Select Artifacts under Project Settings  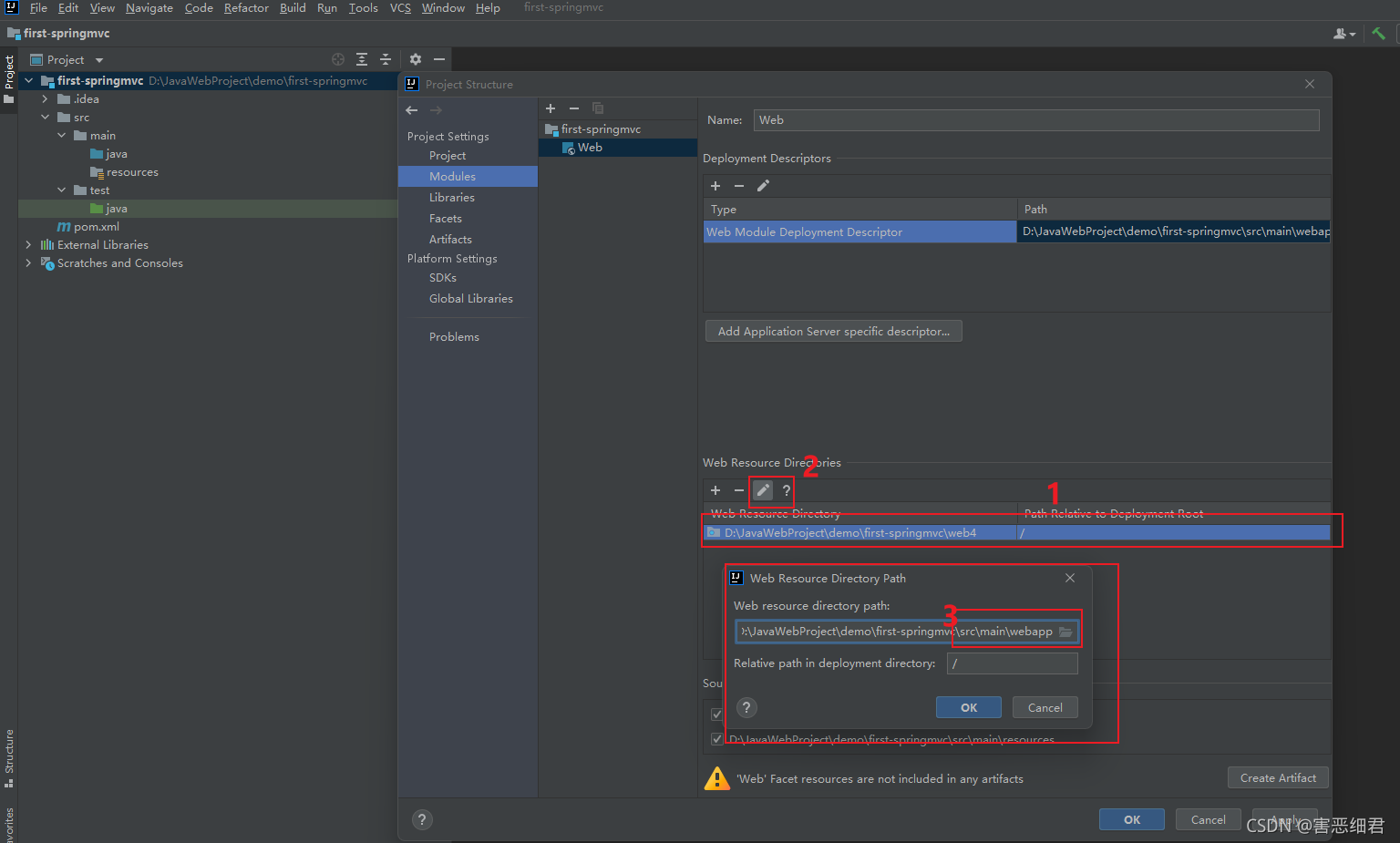(450, 240)
